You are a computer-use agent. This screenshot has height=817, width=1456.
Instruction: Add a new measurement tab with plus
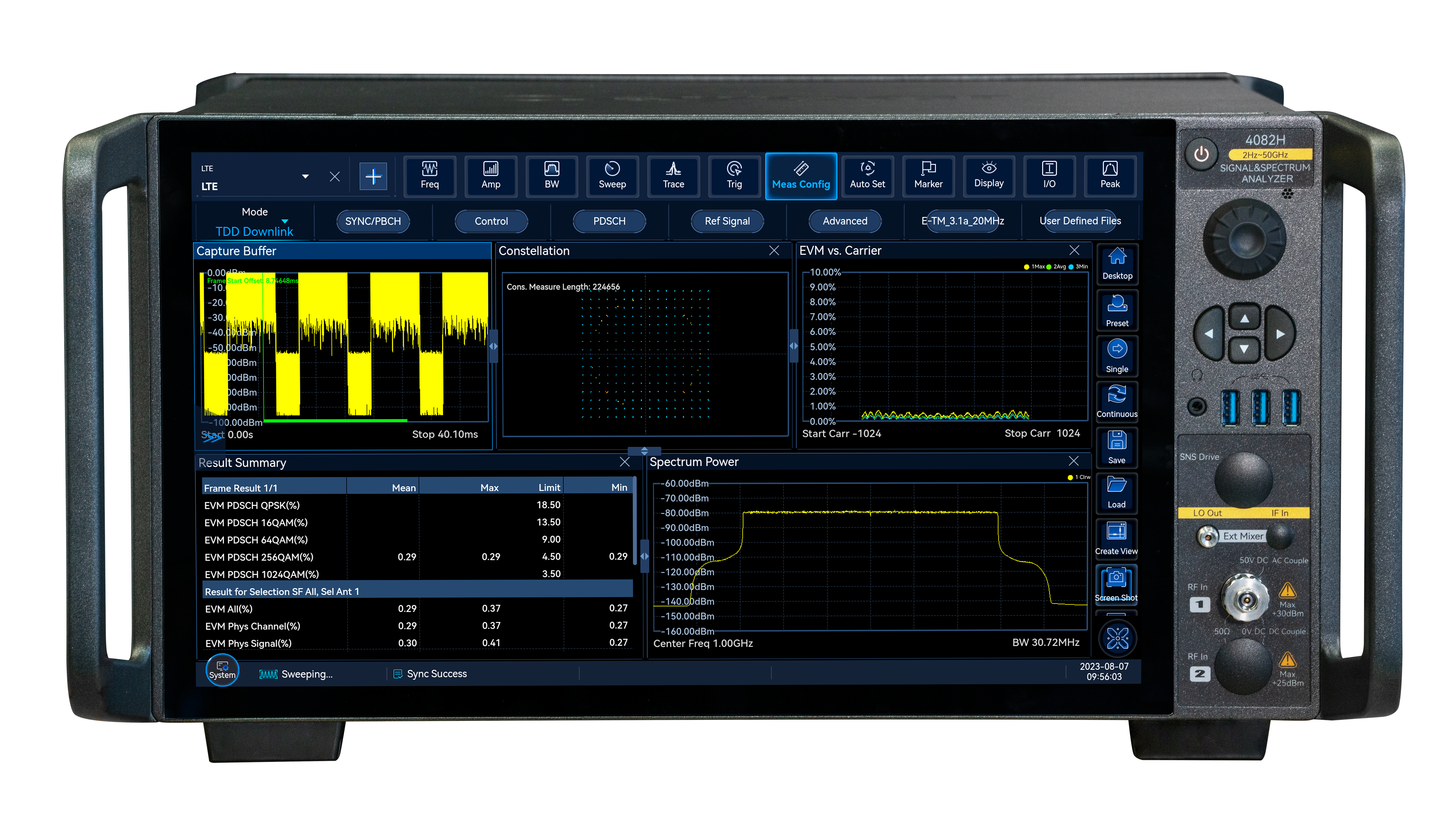point(373,176)
